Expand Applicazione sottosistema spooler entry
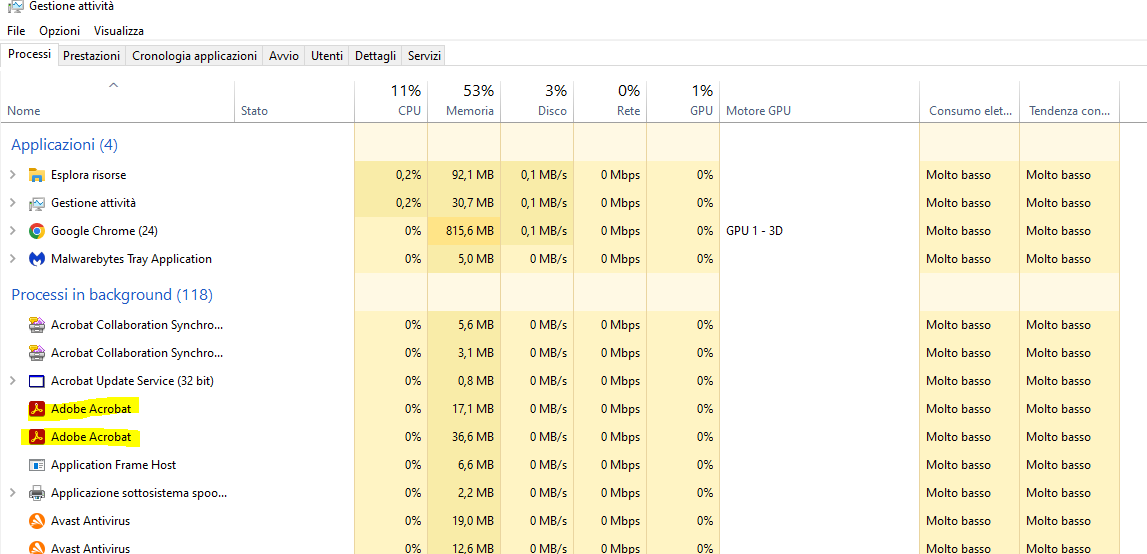 pyautogui.click(x=12, y=493)
